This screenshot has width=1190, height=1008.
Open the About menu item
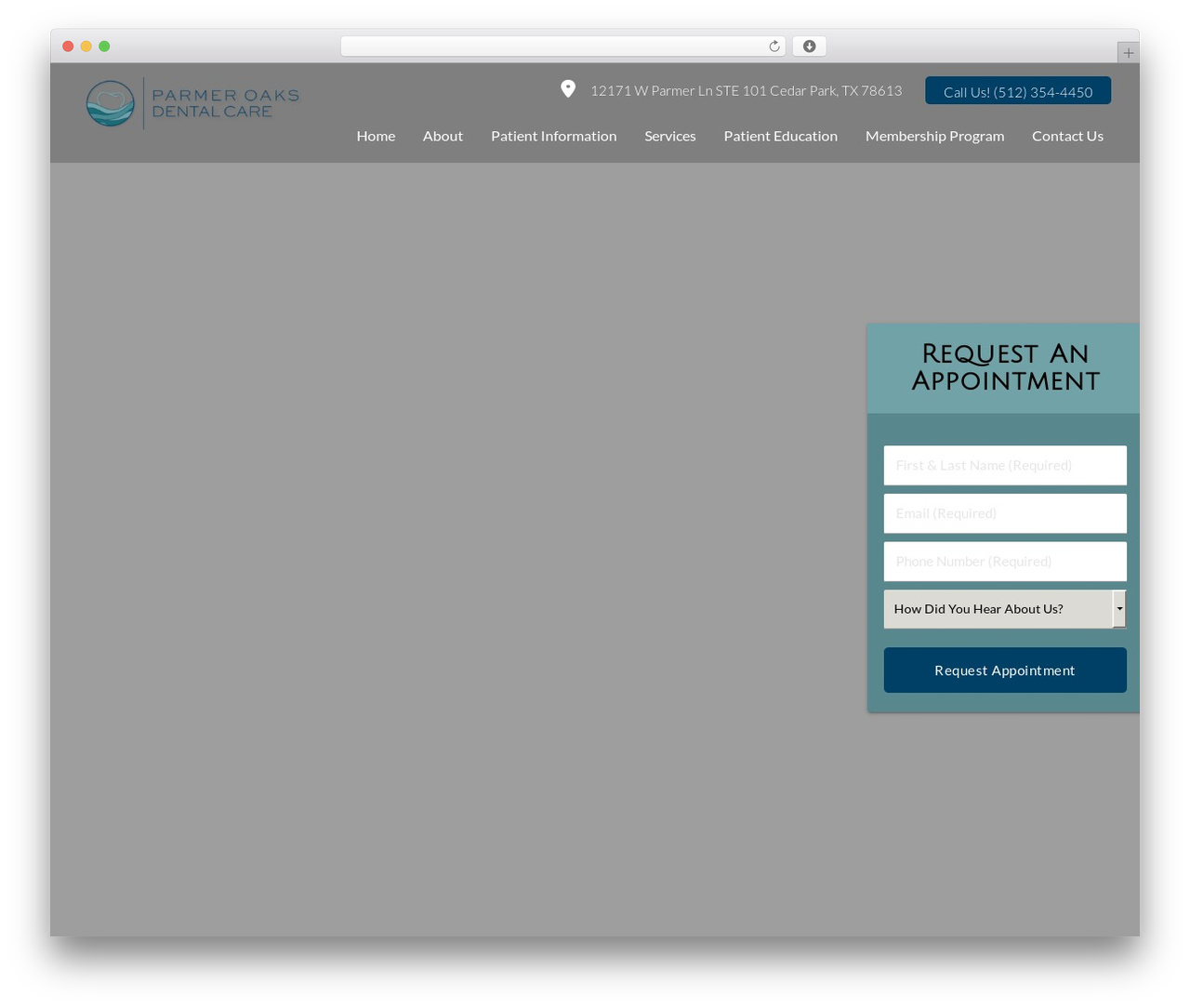pyautogui.click(x=443, y=136)
